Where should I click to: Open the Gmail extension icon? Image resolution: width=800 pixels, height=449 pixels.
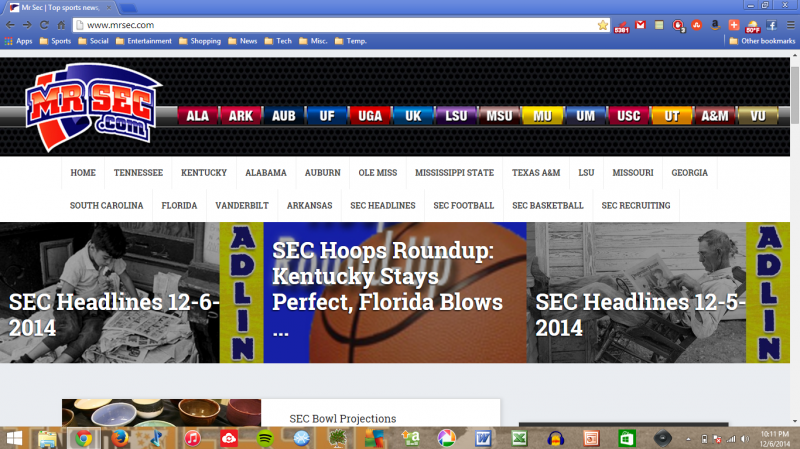[640, 25]
